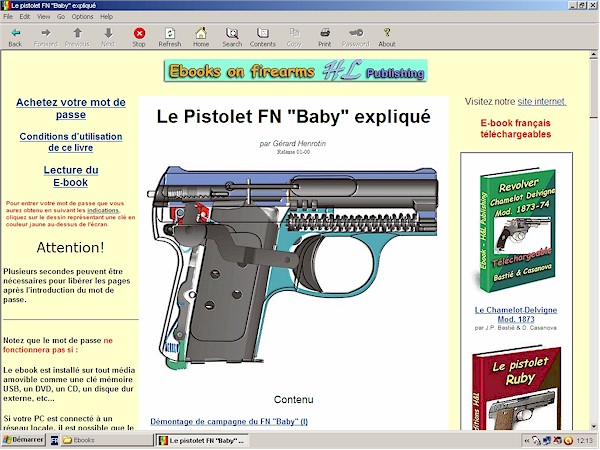The height and width of the screenshot is (450, 600).
Task: Switch to Ebooks folder taskbar button
Action: (106, 440)
